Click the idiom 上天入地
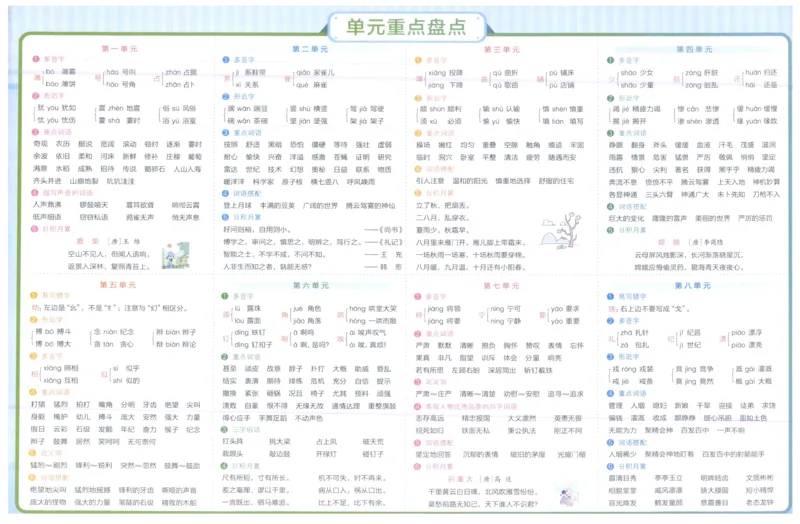 click(x=731, y=182)
